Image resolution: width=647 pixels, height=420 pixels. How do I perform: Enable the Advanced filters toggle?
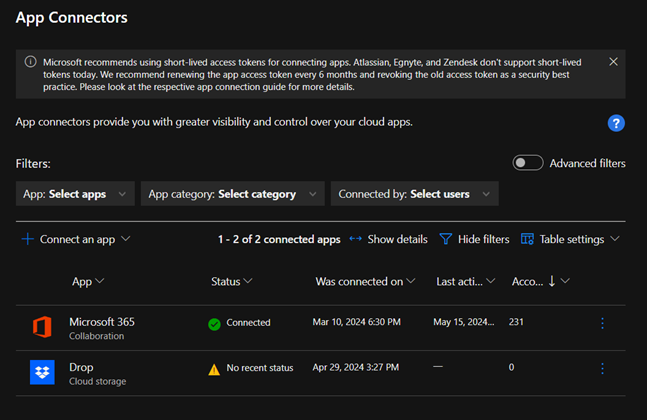(528, 163)
